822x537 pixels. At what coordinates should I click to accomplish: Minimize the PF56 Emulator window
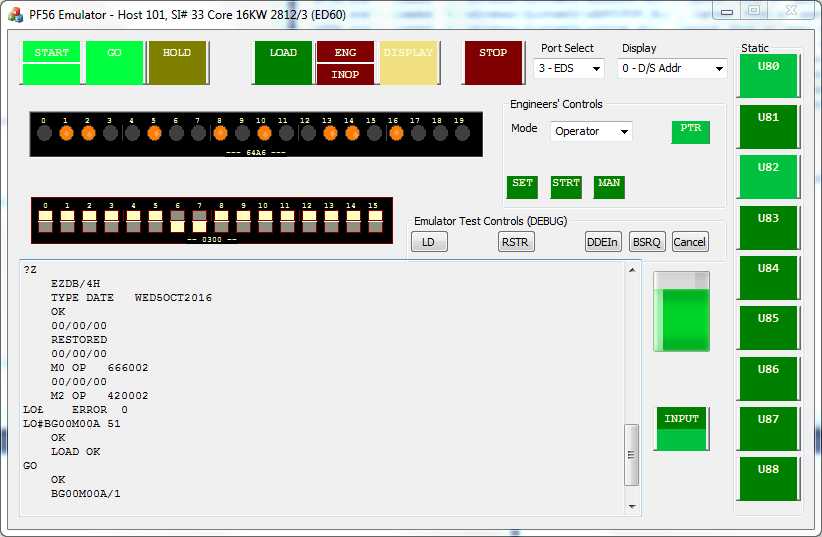point(727,11)
